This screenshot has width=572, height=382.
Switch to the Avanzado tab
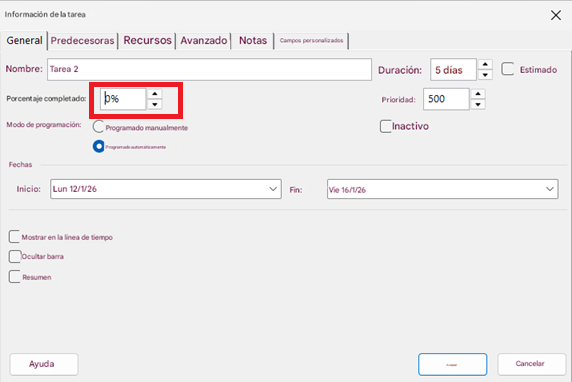tap(204, 40)
